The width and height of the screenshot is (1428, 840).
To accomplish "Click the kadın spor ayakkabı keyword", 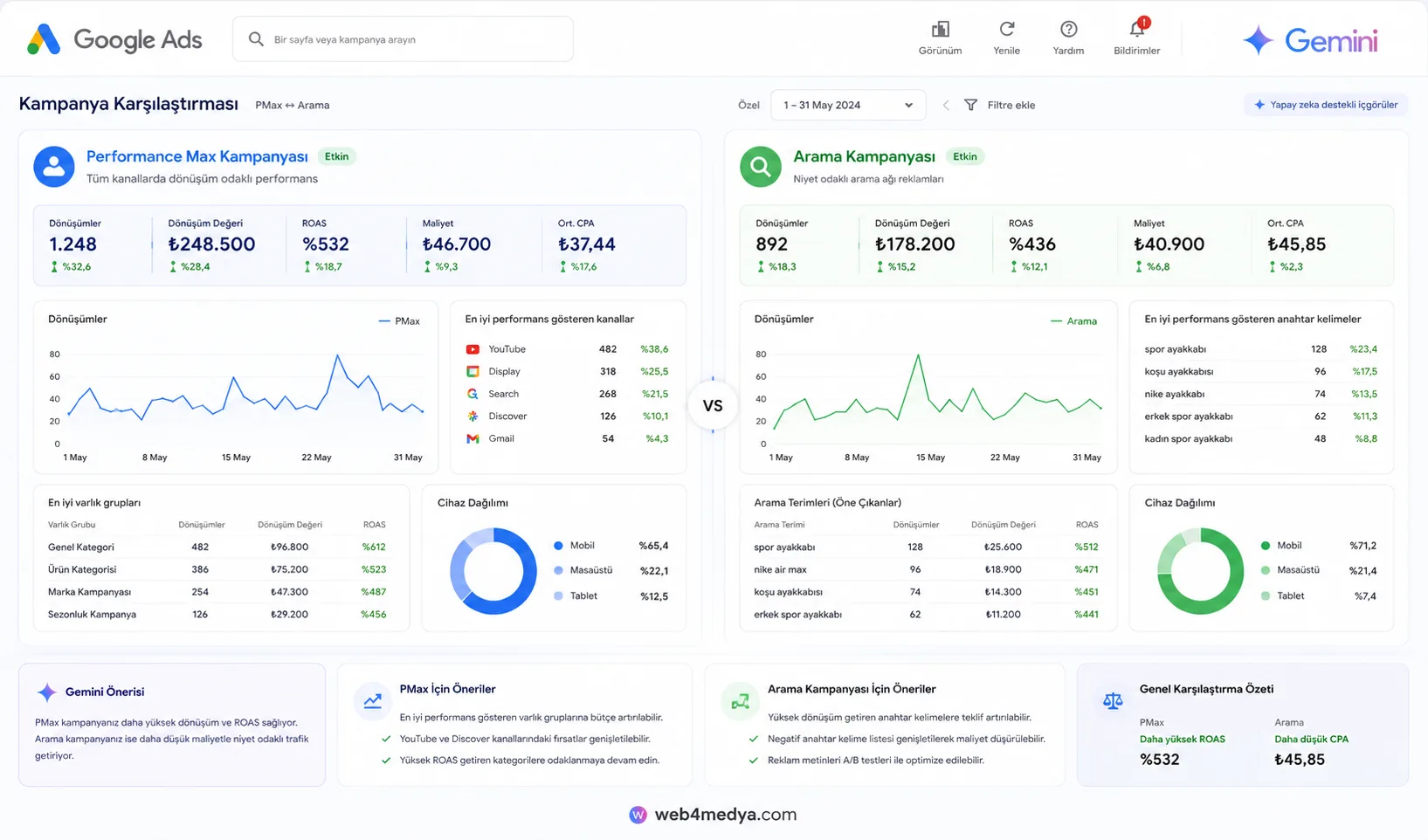I will click(1188, 439).
